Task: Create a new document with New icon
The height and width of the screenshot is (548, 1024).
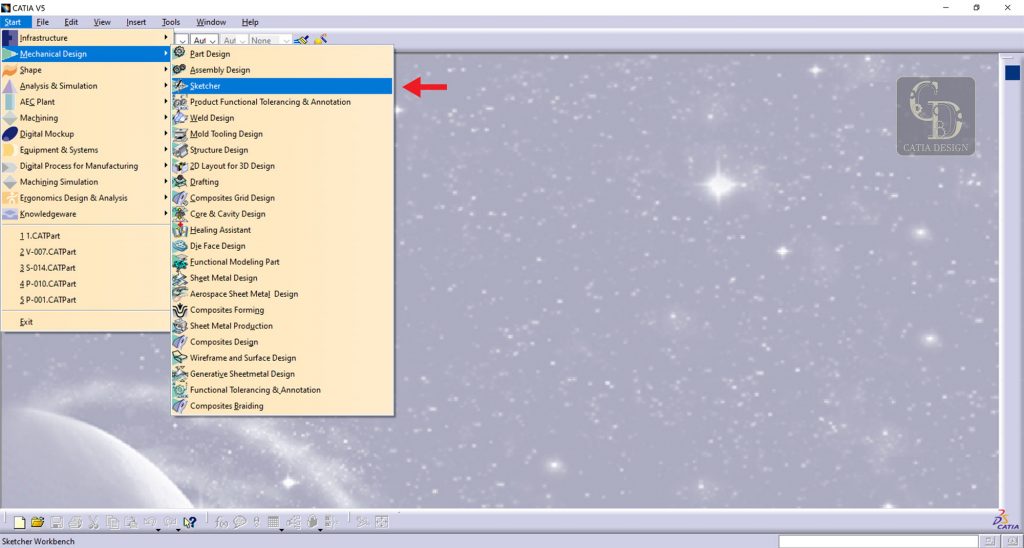Action: tap(20, 523)
